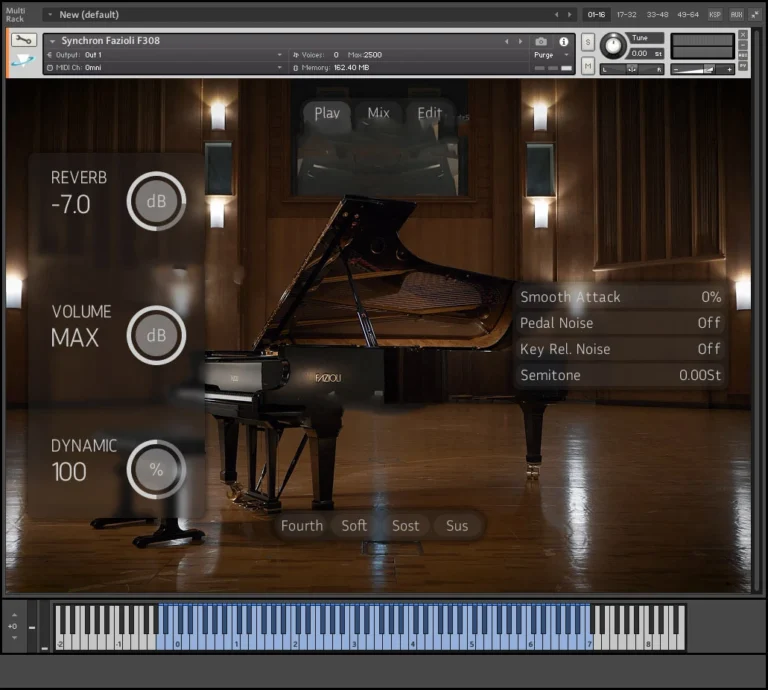This screenshot has width=768, height=690.
Task: Click the Multi Rack label
Action: pyautogui.click(x=15, y=15)
